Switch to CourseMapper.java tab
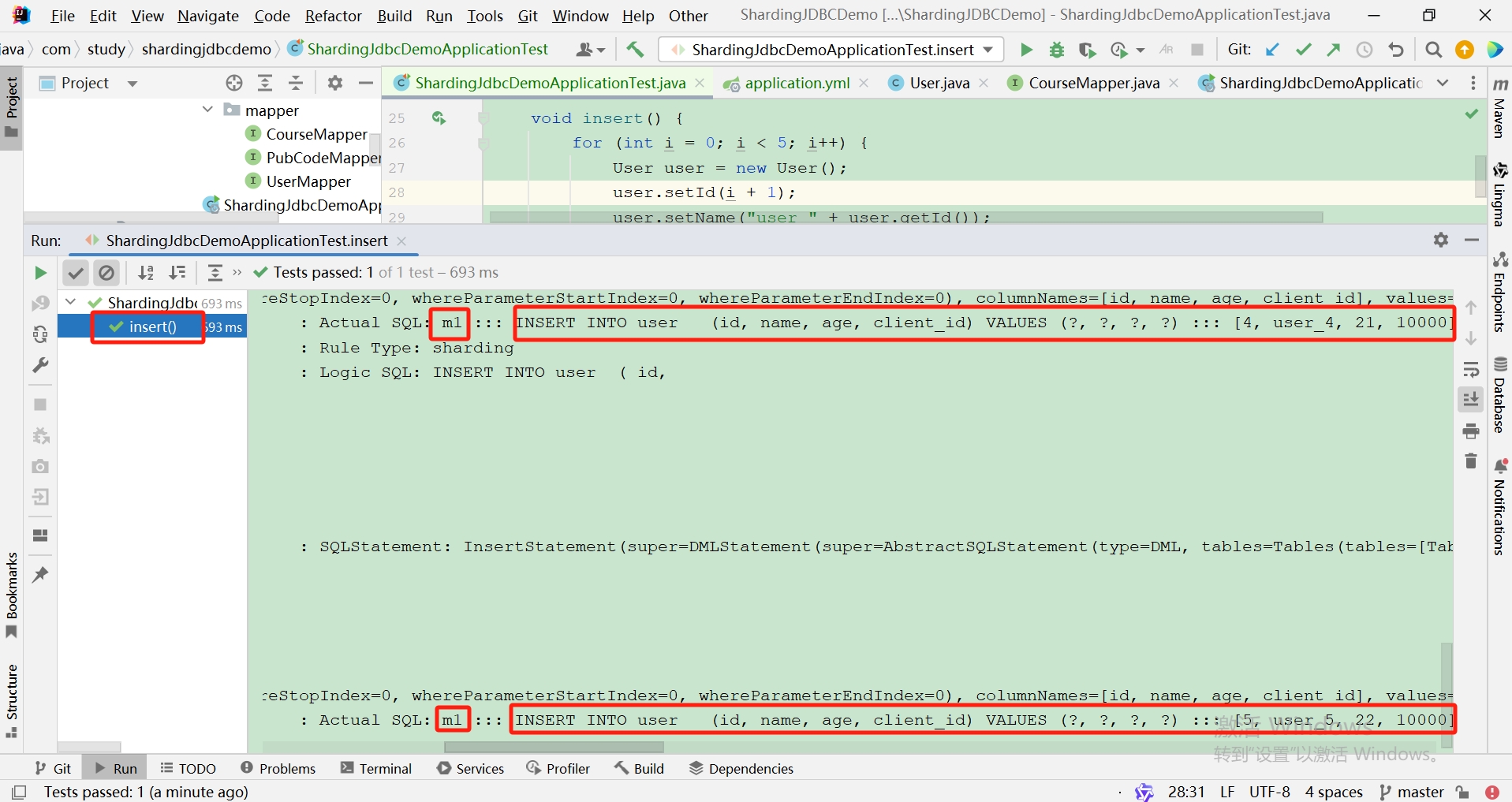 (x=1094, y=83)
